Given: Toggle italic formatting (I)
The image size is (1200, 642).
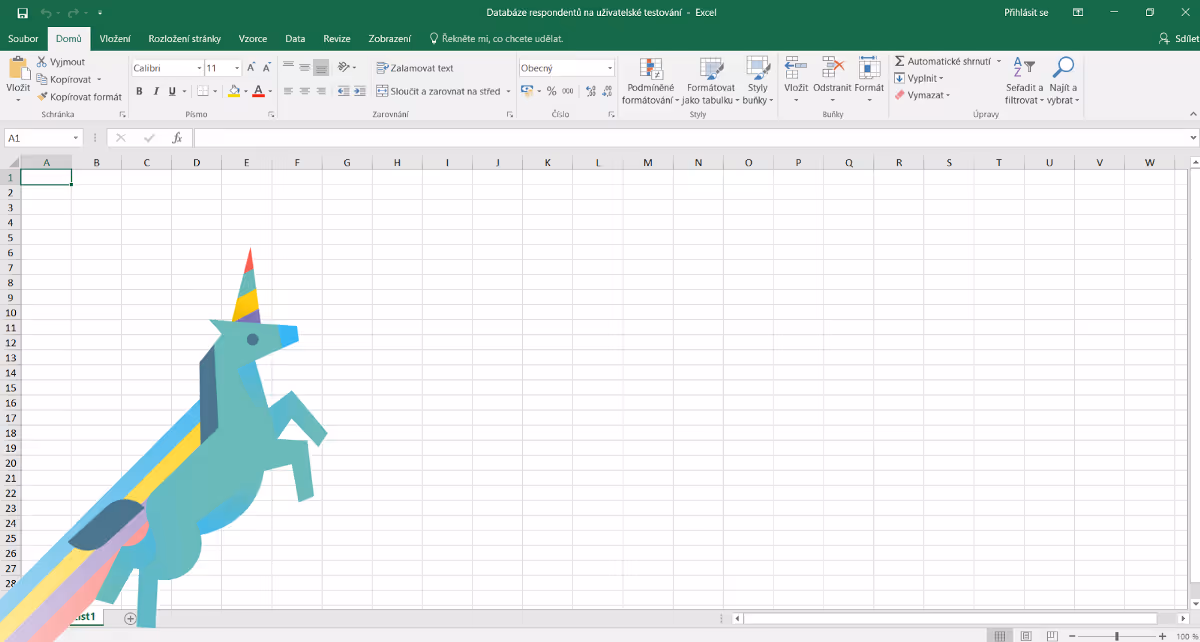Looking at the screenshot, I should (x=155, y=91).
